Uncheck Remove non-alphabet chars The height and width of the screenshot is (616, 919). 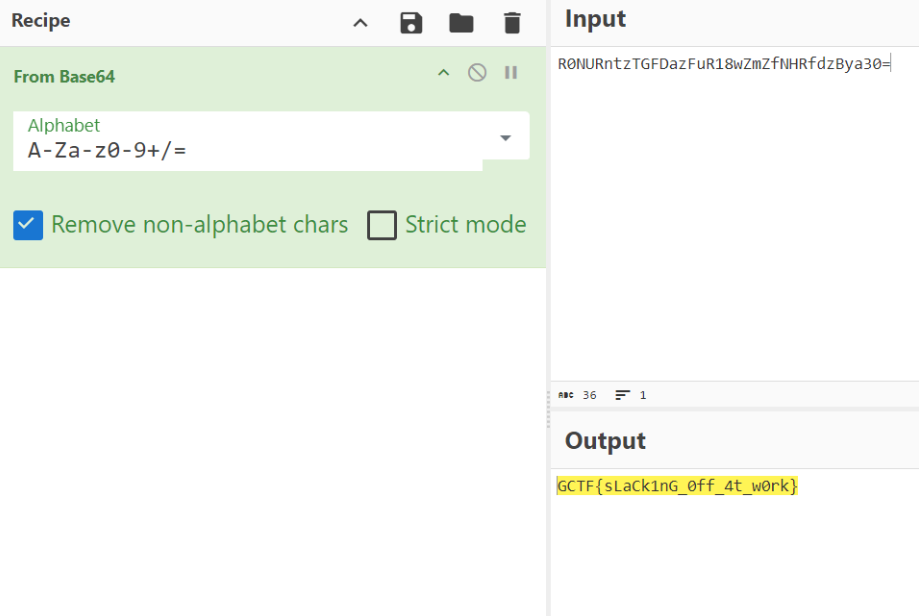[28, 225]
